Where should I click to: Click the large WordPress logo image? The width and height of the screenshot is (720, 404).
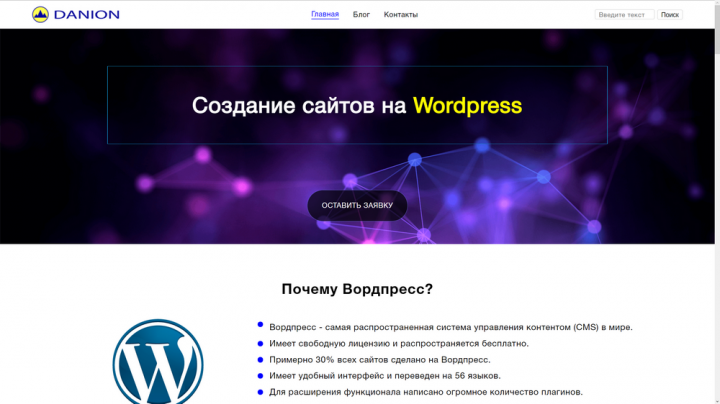coord(158,362)
